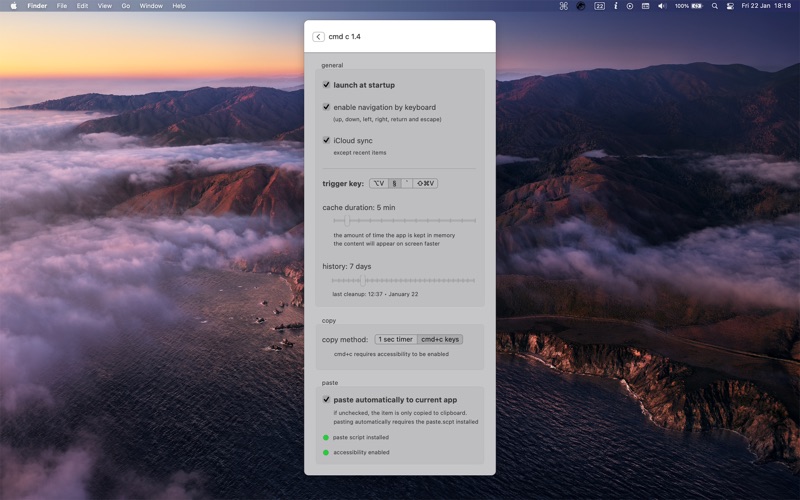Toggle paste automatically to current app
Image resolution: width=800 pixels, height=500 pixels.
point(327,399)
